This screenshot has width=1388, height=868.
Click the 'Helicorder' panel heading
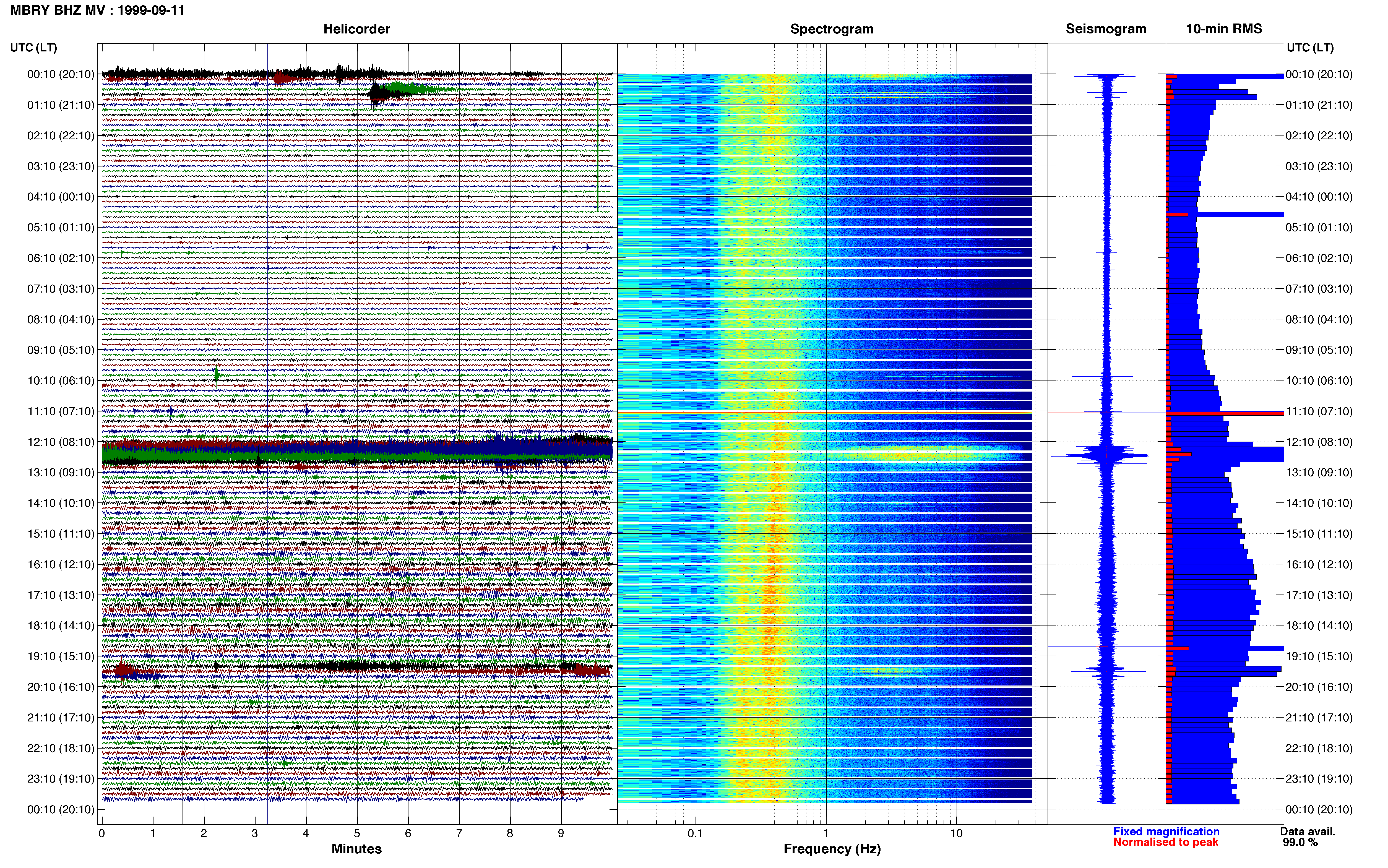(x=356, y=29)
